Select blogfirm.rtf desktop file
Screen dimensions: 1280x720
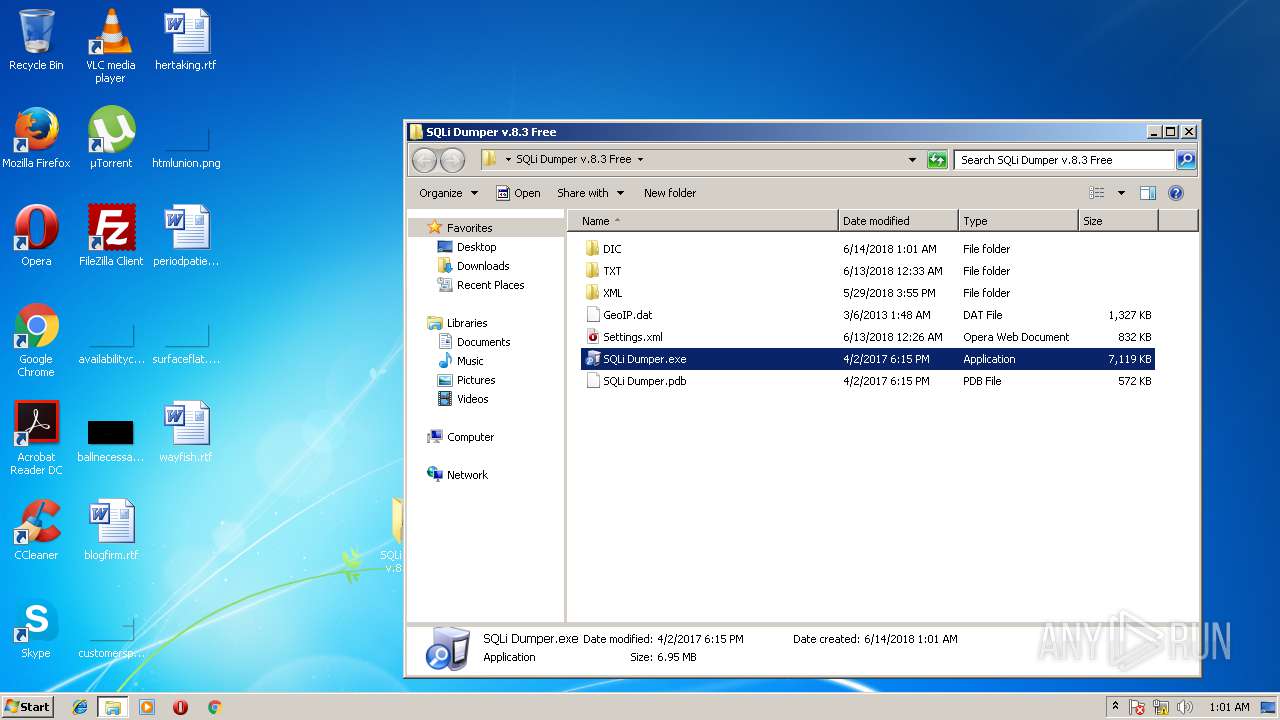(x=111, y=530)
